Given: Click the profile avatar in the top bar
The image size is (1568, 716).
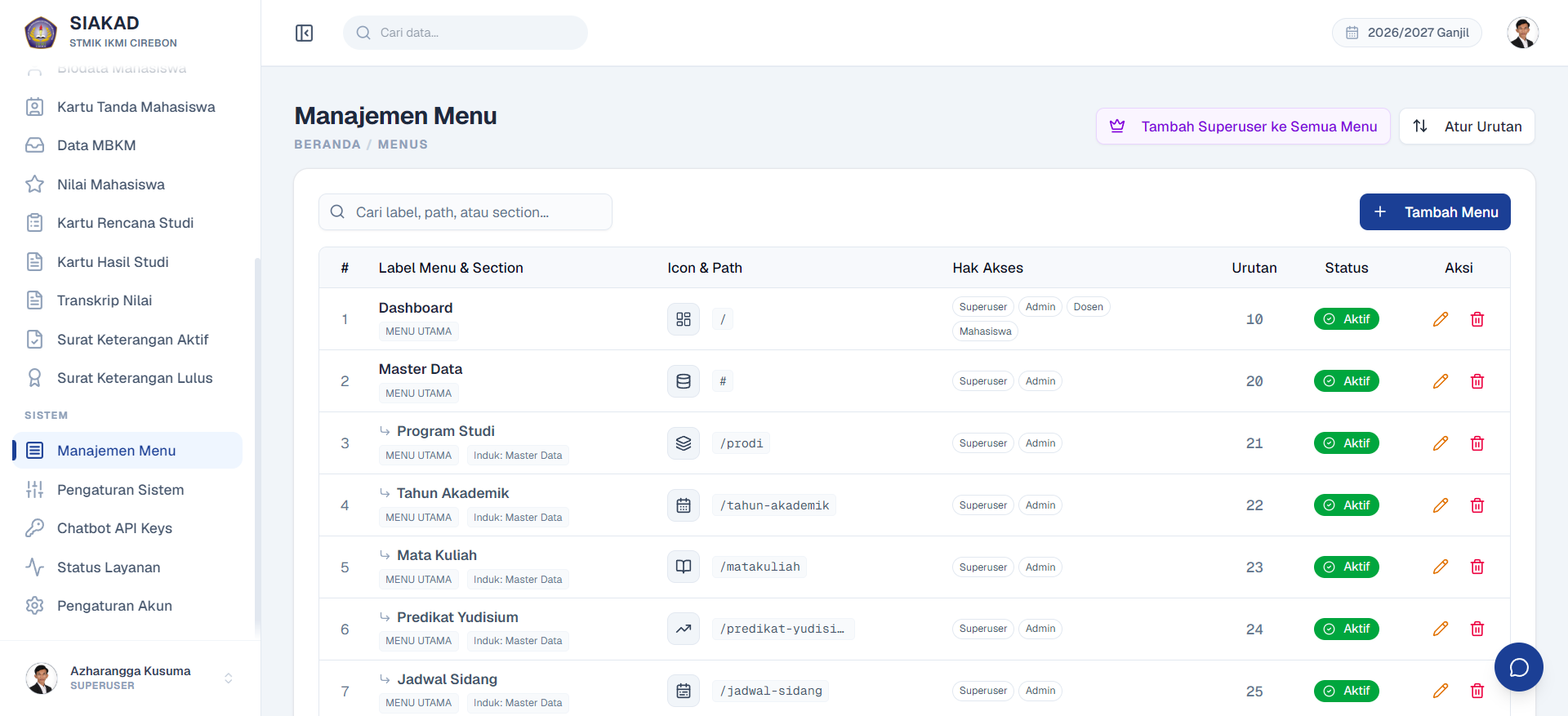Looking at the screenshot, I should (1522, 33).
